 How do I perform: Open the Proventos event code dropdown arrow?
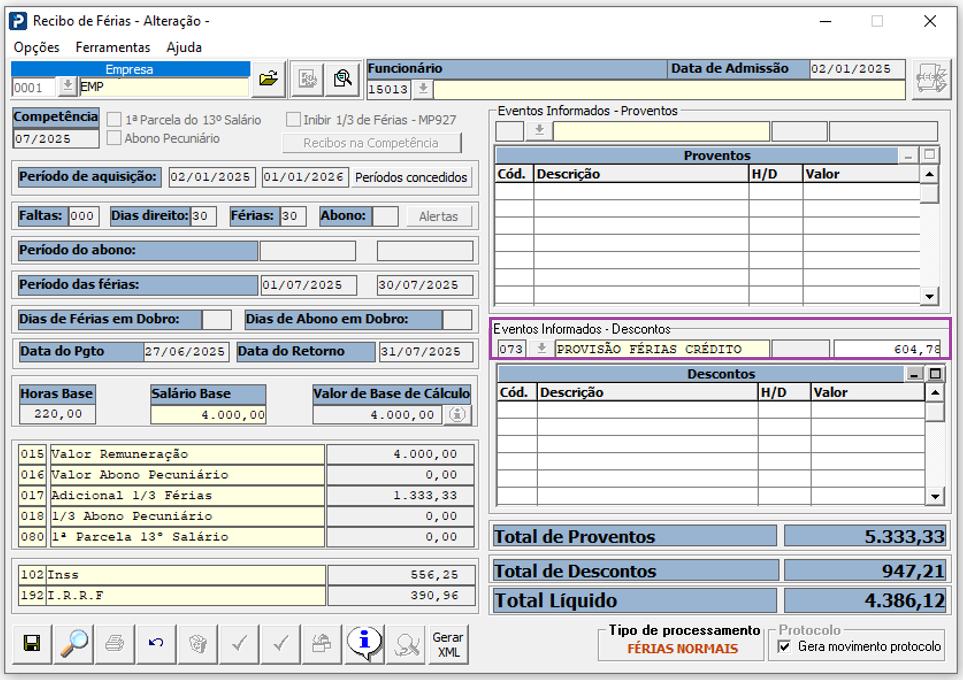(x=539, y=131)
